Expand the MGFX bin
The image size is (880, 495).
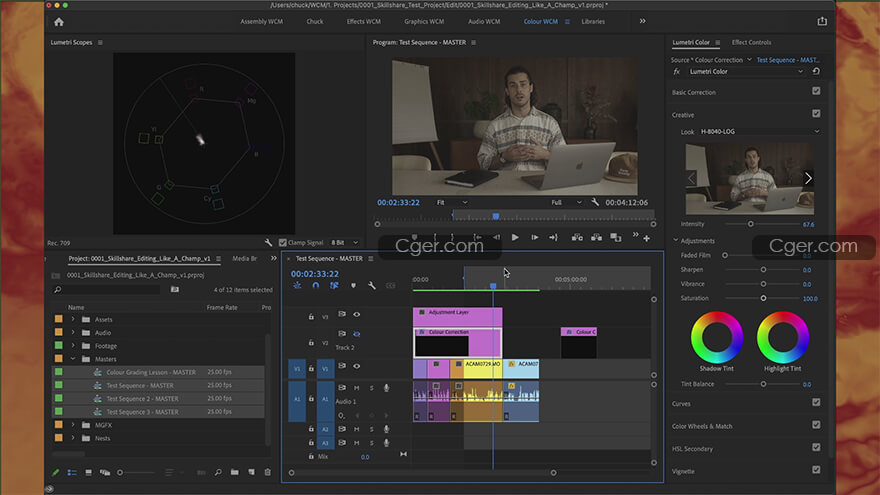pyautogui.click(x=73, y=425)
